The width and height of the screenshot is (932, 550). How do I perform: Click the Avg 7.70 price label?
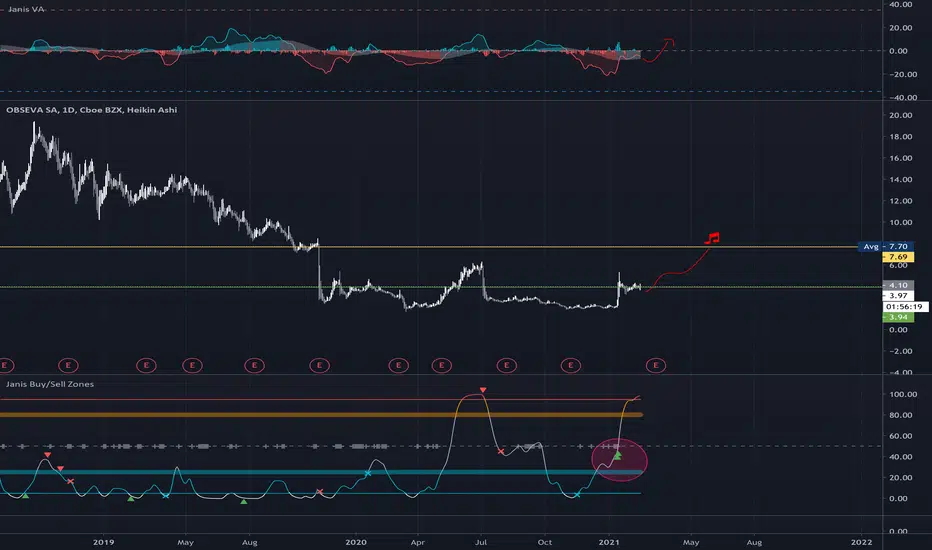pyautogui.click(x=886, y=246)
